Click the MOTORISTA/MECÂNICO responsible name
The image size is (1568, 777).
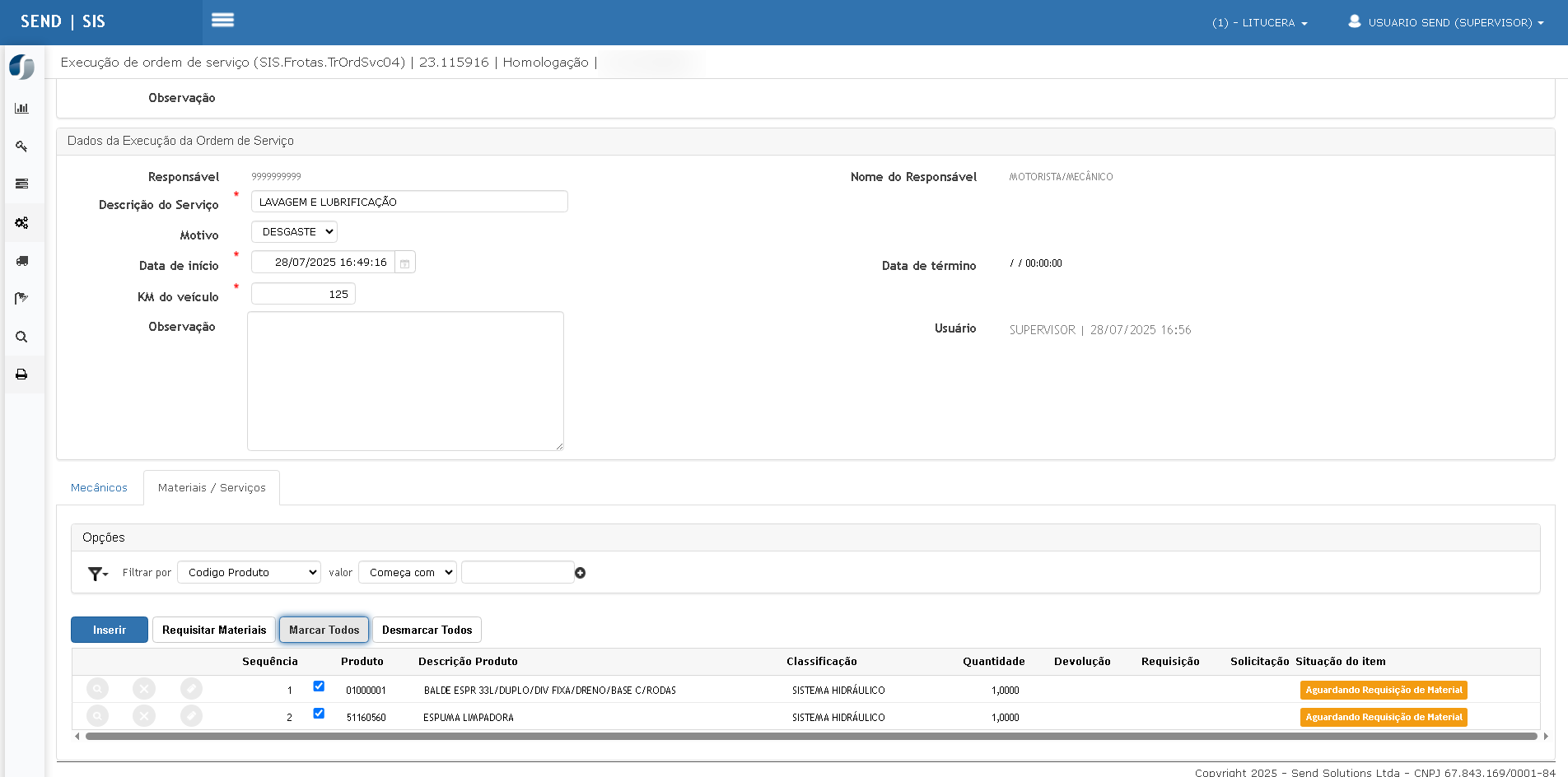point(1061,177)
